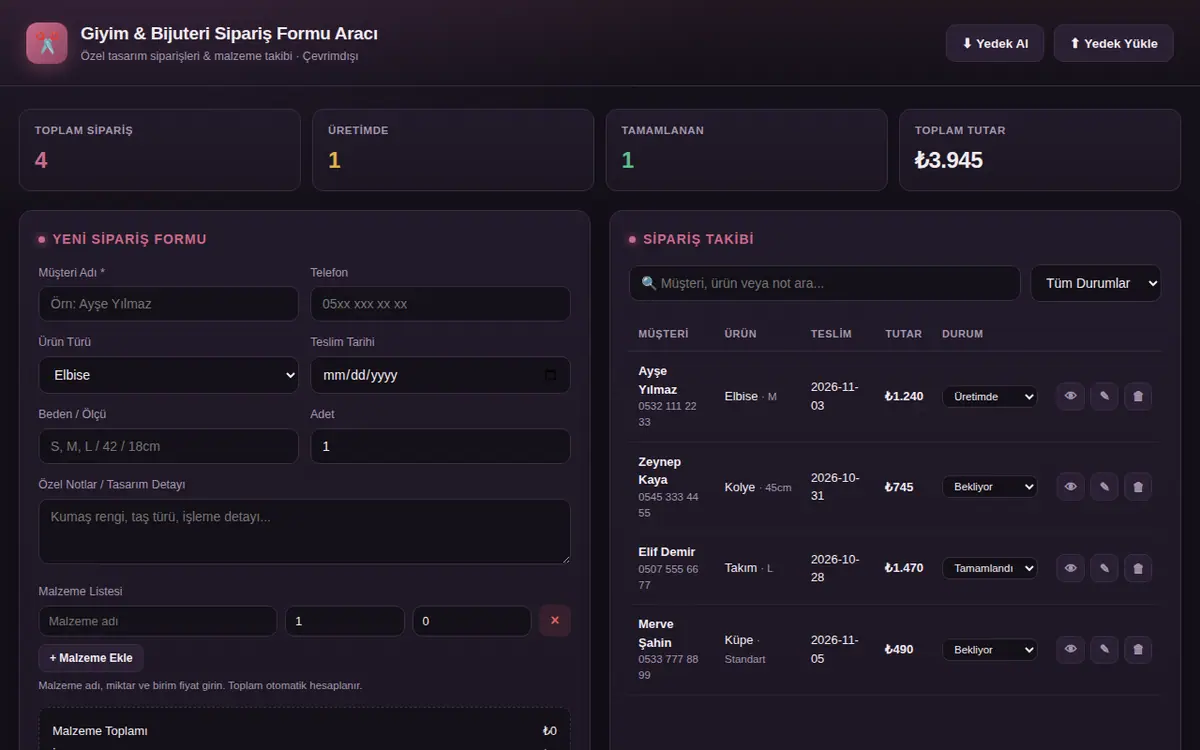This screenshot has width=1200, height=750.
Task: Change Elif Demir status from Tamamlandı
Action: [x=990, y=568]
